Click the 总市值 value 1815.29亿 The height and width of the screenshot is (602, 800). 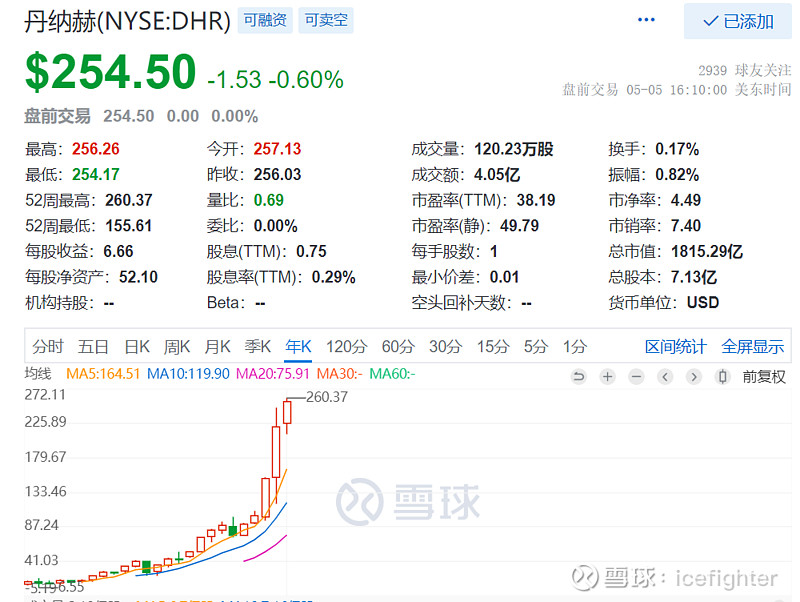(707, 252)
